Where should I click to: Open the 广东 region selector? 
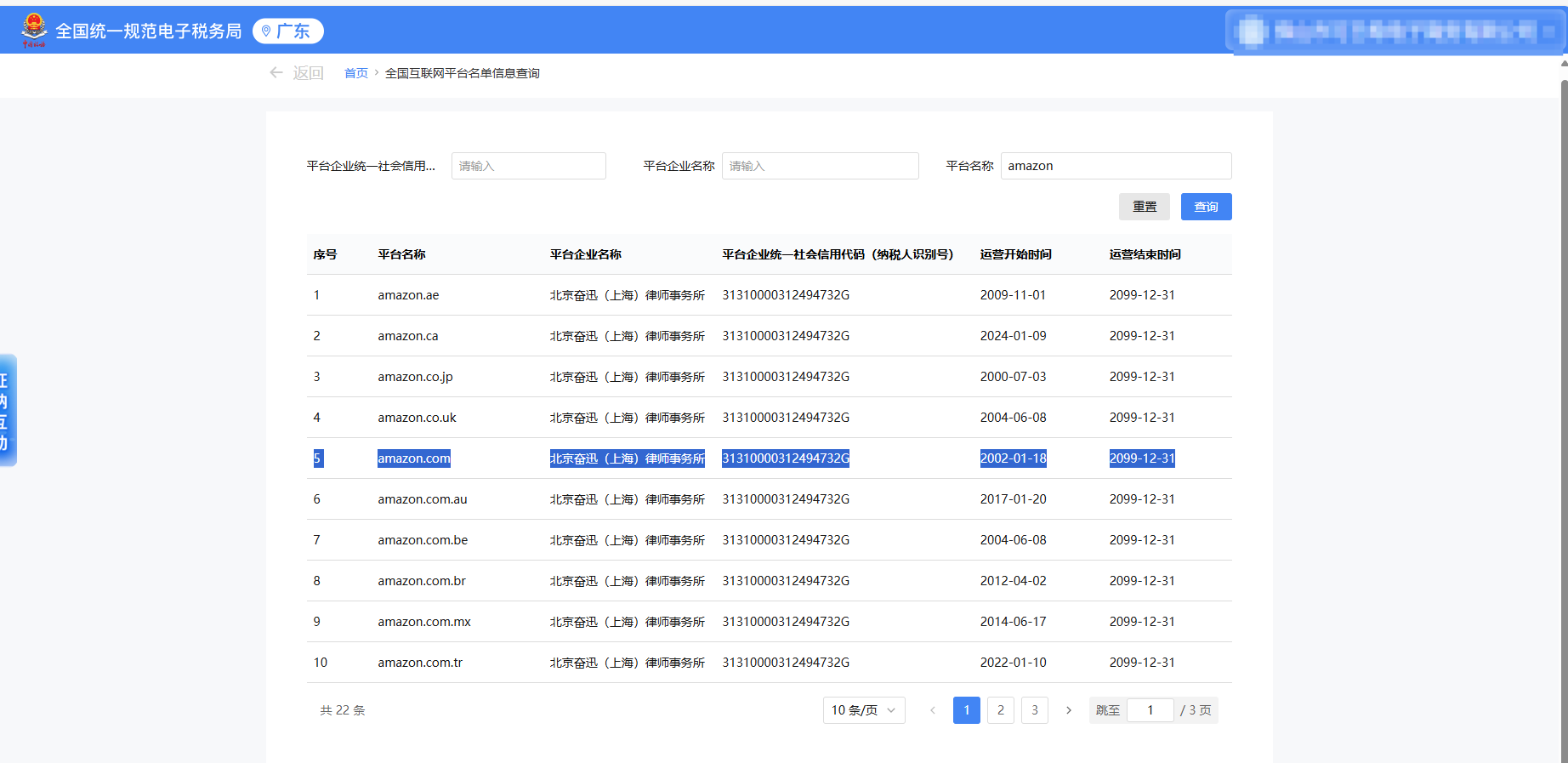(x=288, y=31)
